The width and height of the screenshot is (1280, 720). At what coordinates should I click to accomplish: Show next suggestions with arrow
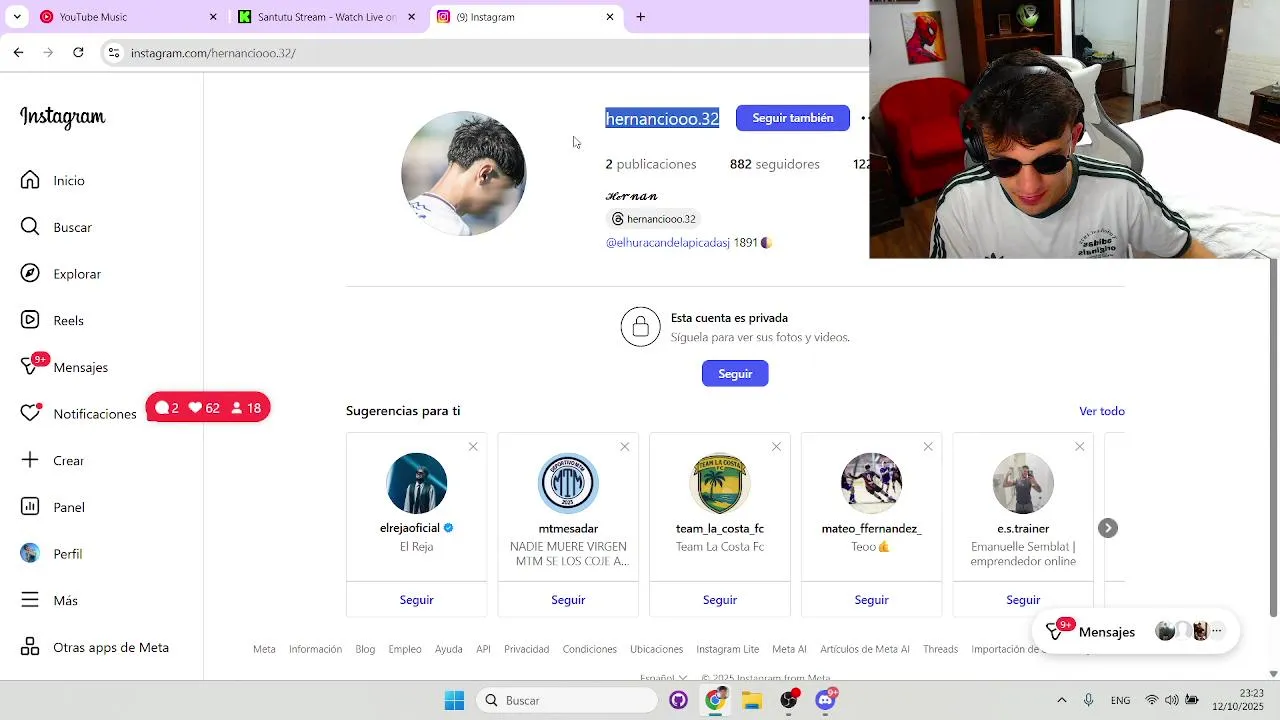1108,528
